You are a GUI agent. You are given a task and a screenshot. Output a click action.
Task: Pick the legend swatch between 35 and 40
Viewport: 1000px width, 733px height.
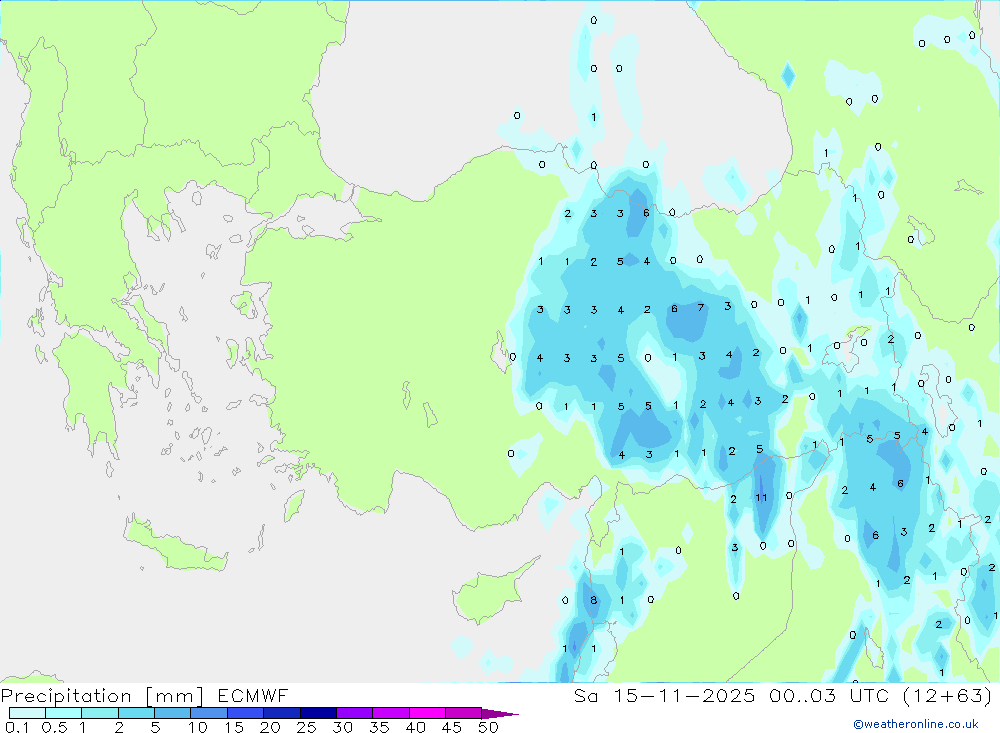pyautogui.click(x=391, y=713)
